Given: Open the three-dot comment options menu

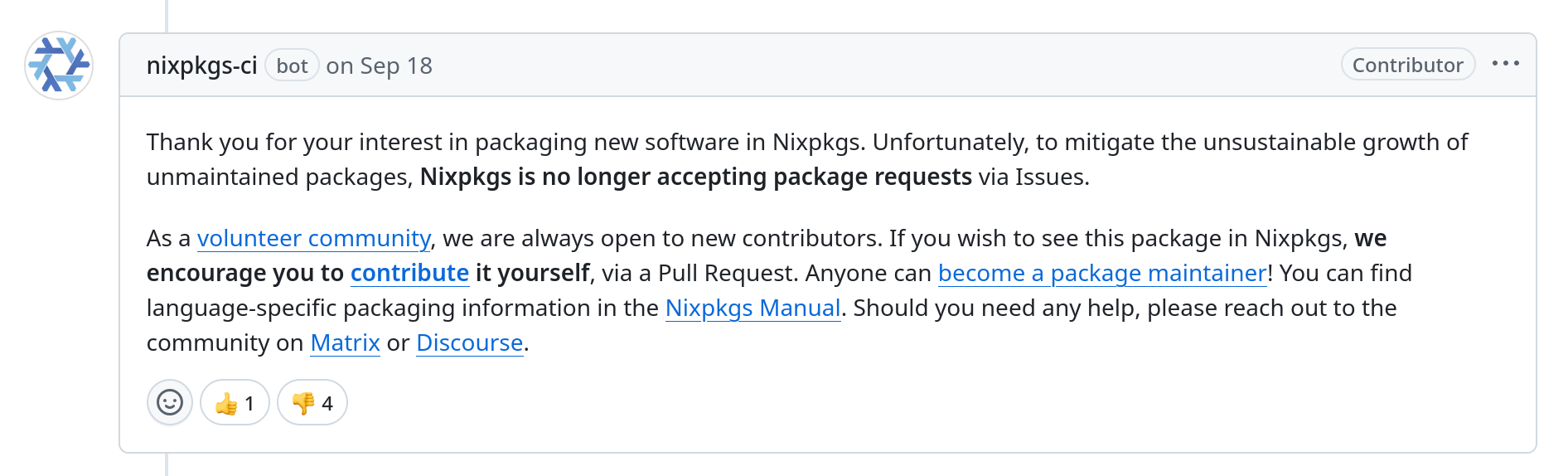Looking at the screenshot, I should pyautogui.click(x=1505, y=64).
